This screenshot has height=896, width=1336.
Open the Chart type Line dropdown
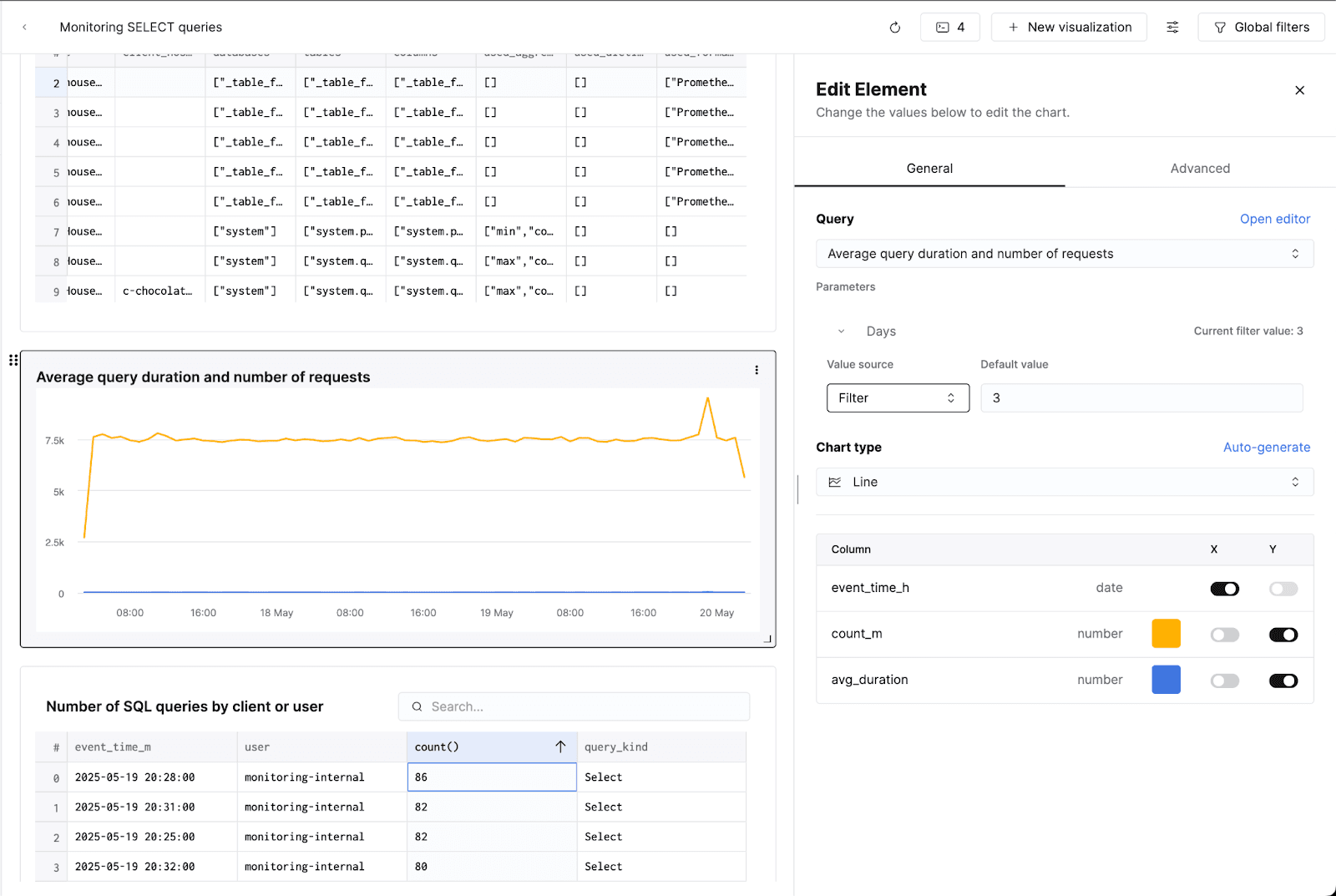pyautogui.click(x=1064, y=482)
